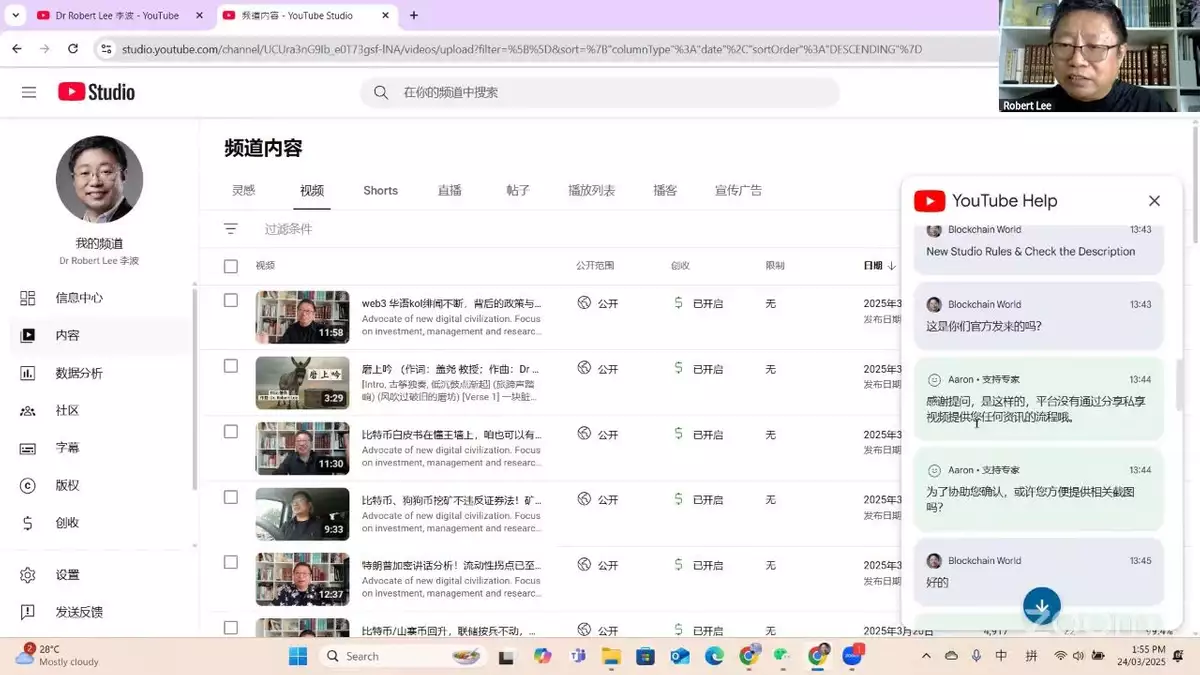Screen dimensions: 1200x675
Task: Open the 设置 settings gear icon
Action: [28, 575]
